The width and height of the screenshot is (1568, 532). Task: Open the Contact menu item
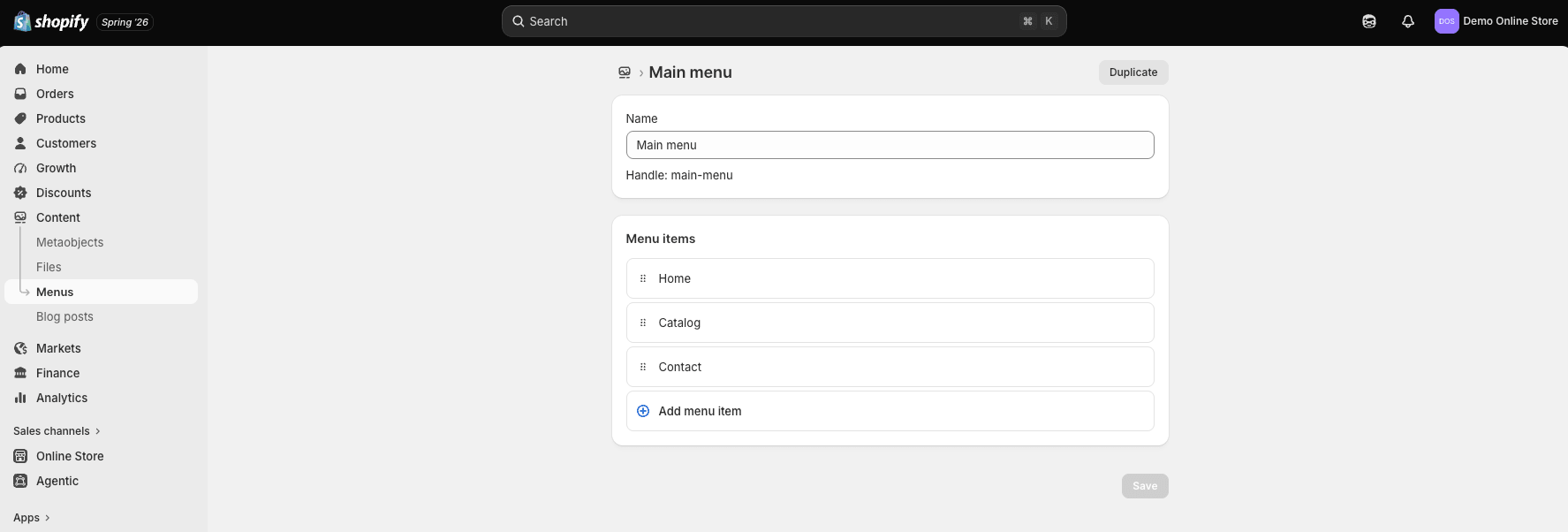890,367
